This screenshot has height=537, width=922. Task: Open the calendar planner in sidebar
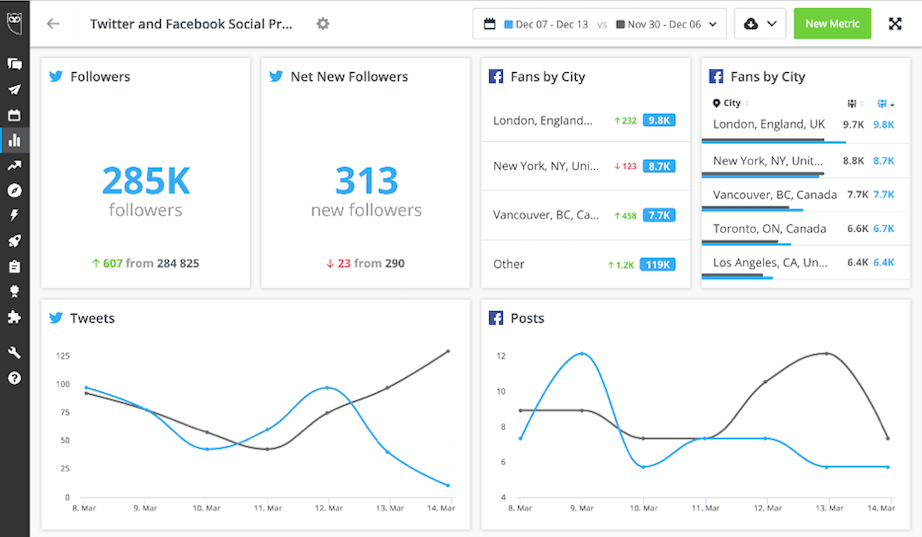click(14, 115)
